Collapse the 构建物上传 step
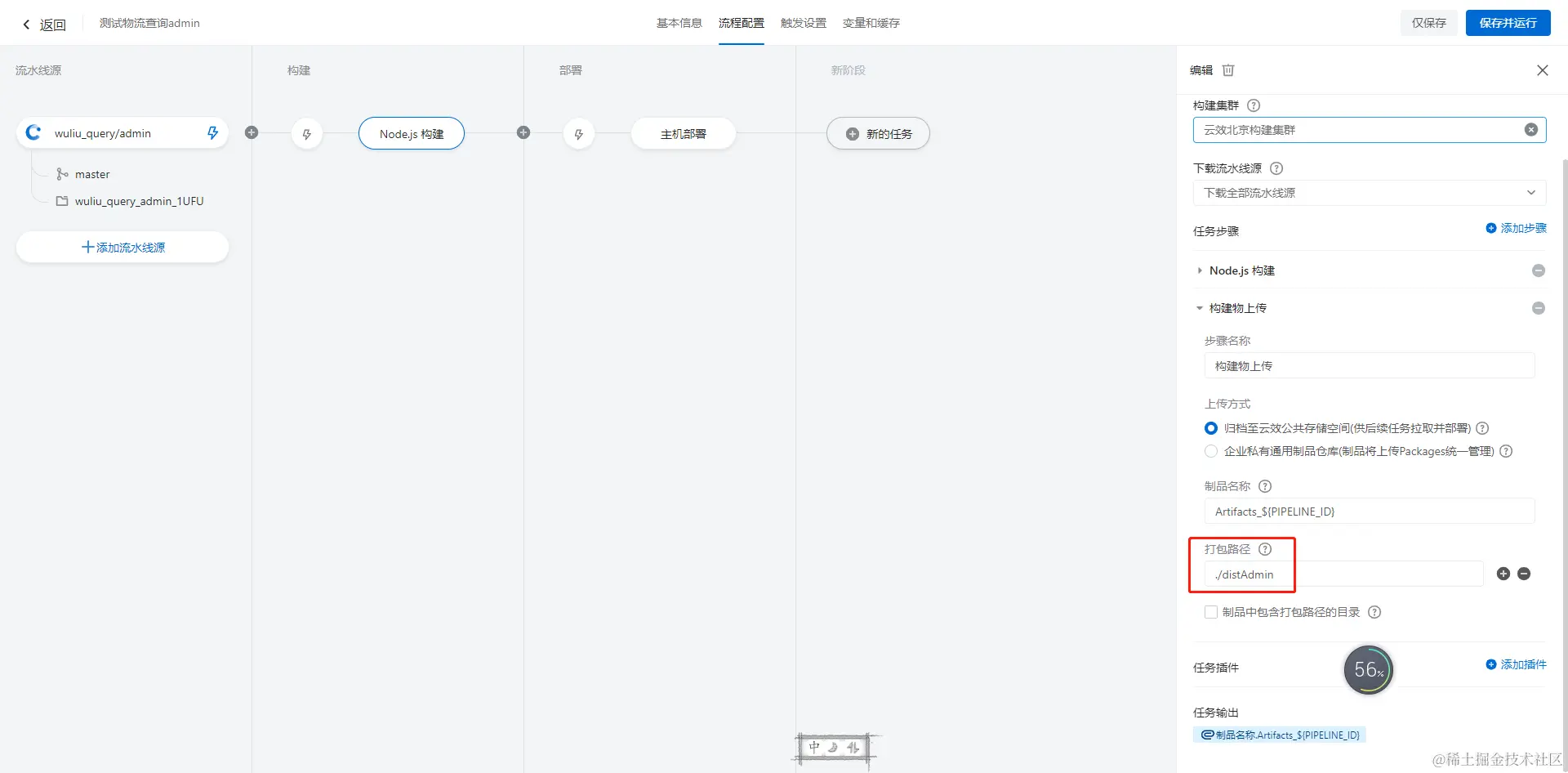This screenshot has height=773, width=1568. click(1200, 308)
